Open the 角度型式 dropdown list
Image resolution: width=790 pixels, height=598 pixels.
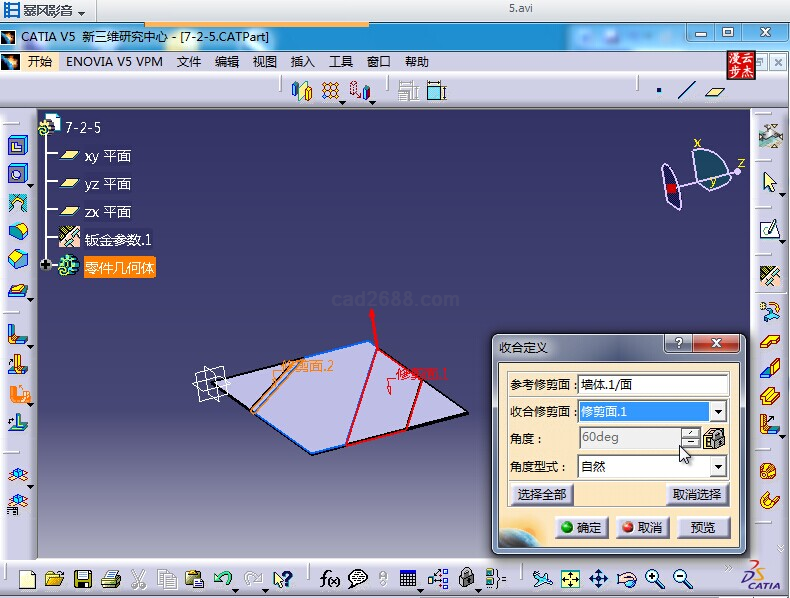pyautogui.click(x=717, y=466)
